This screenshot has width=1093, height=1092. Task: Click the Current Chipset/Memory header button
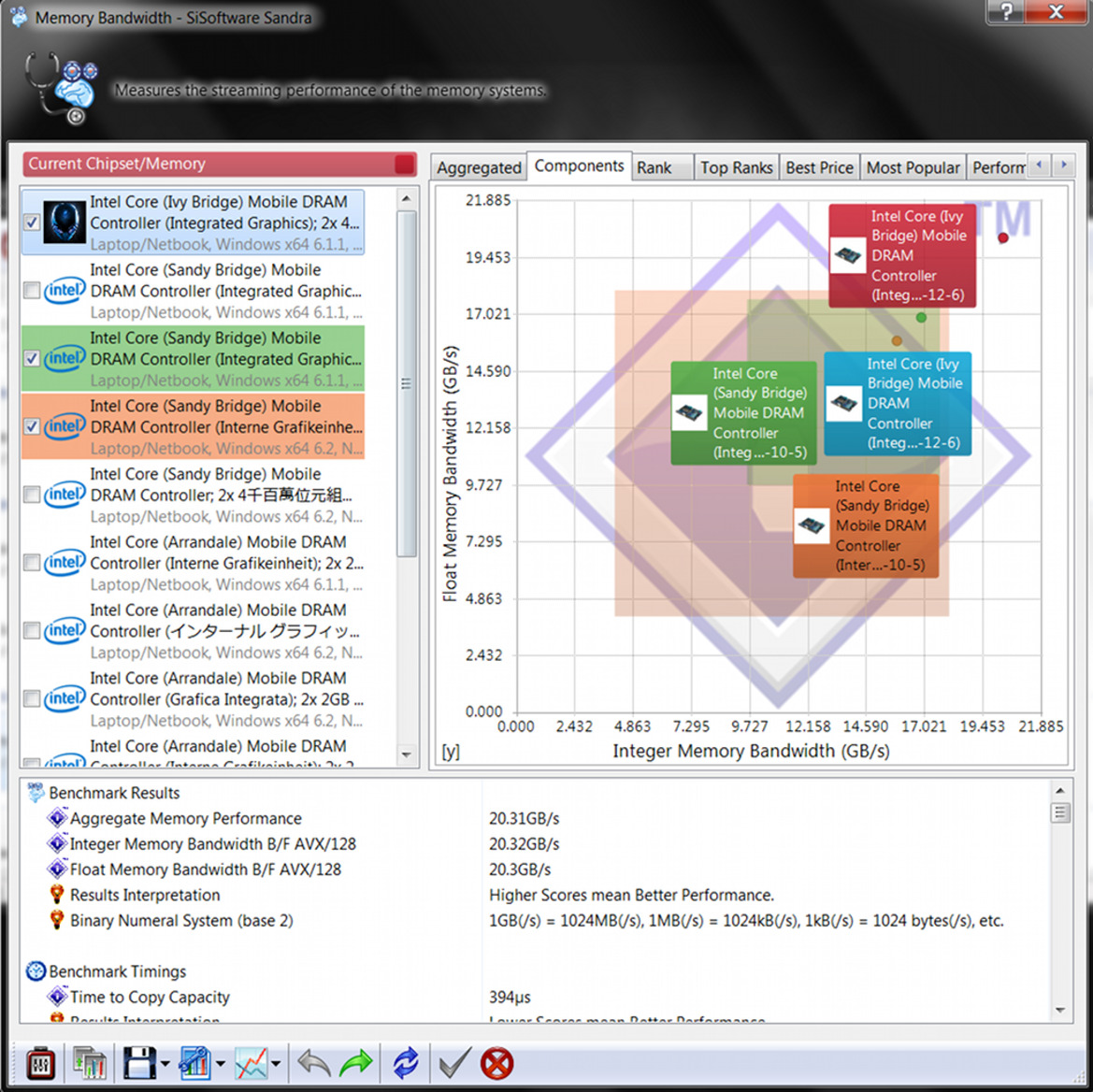[220, 164]
